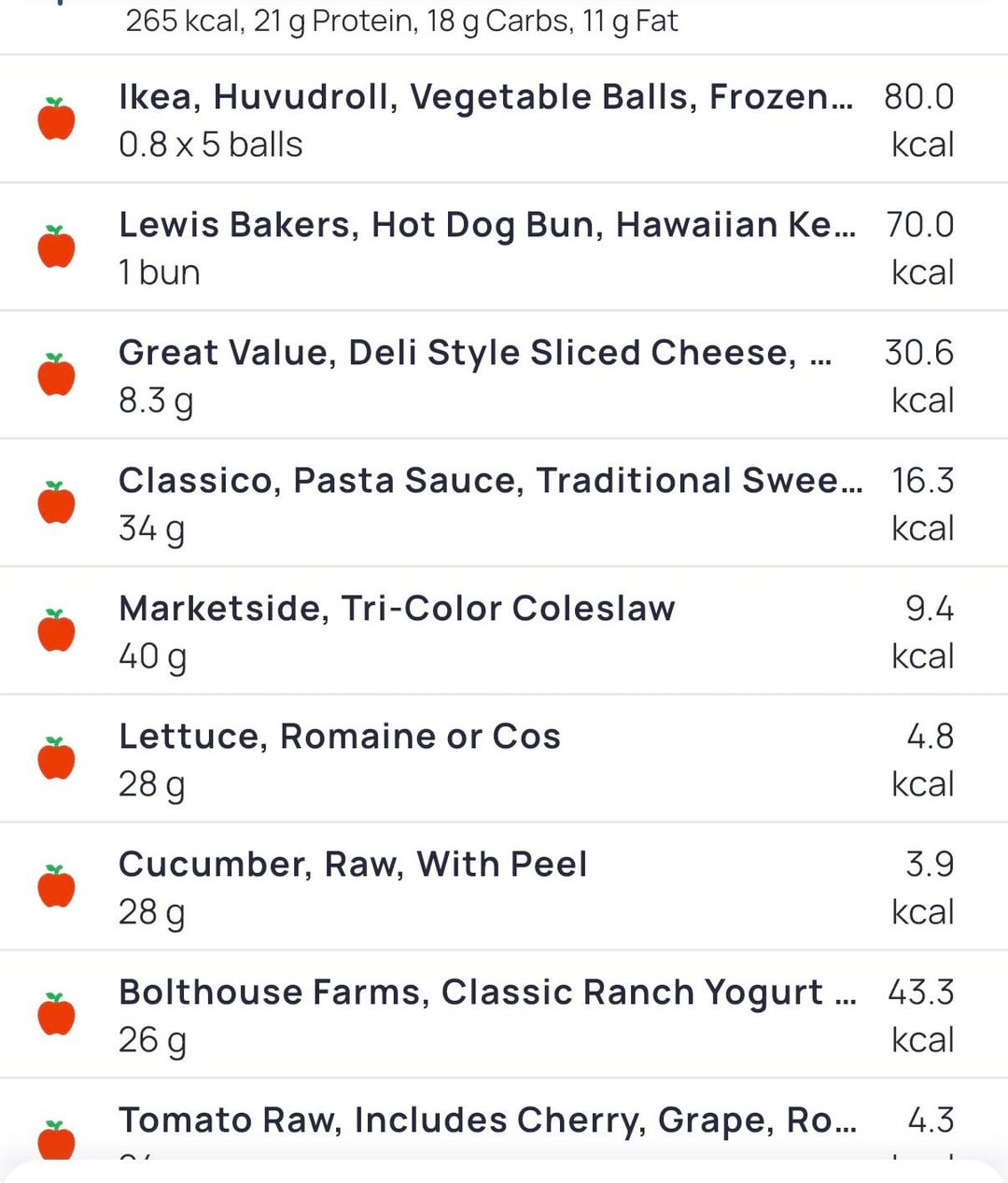
Task: Open Bolthouse Farms Classic Ranch Yogurt item
Action: click(487, 993)
